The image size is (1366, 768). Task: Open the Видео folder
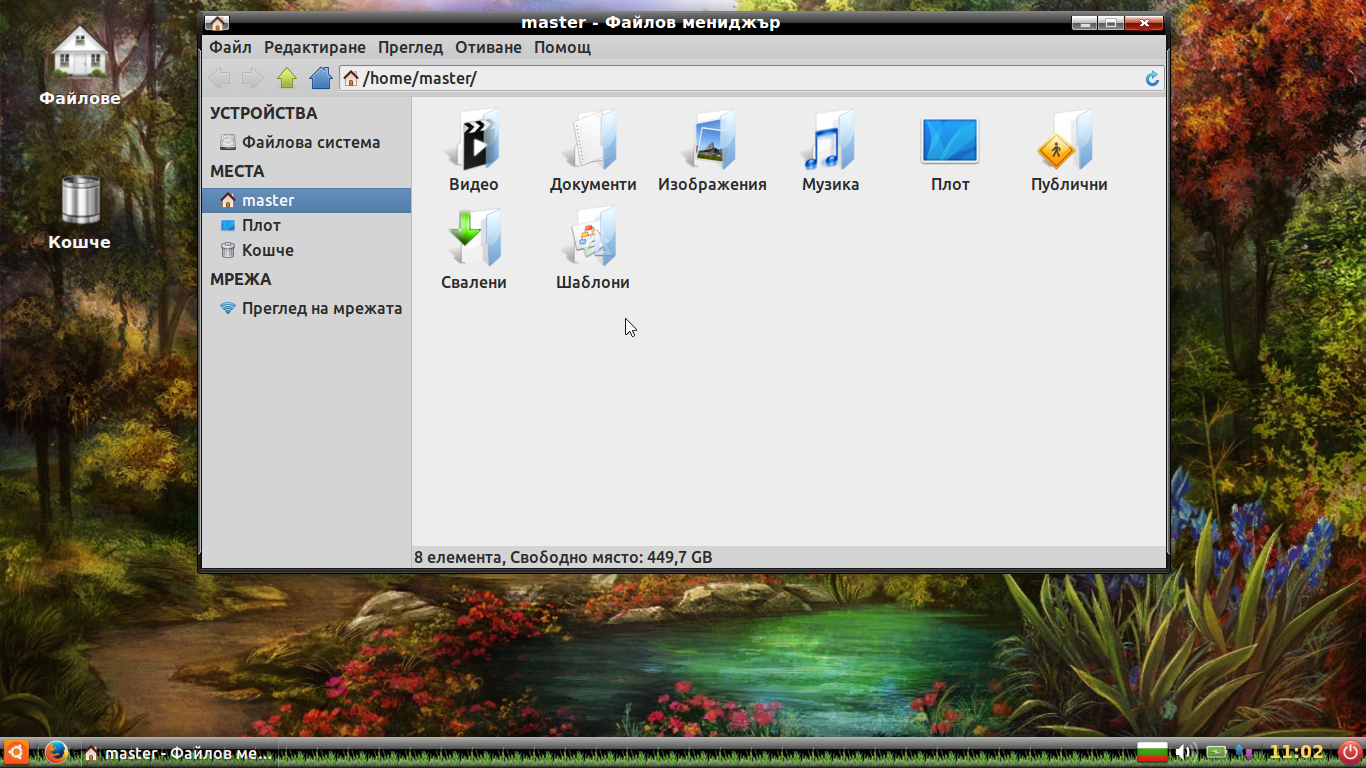[474, 151]
